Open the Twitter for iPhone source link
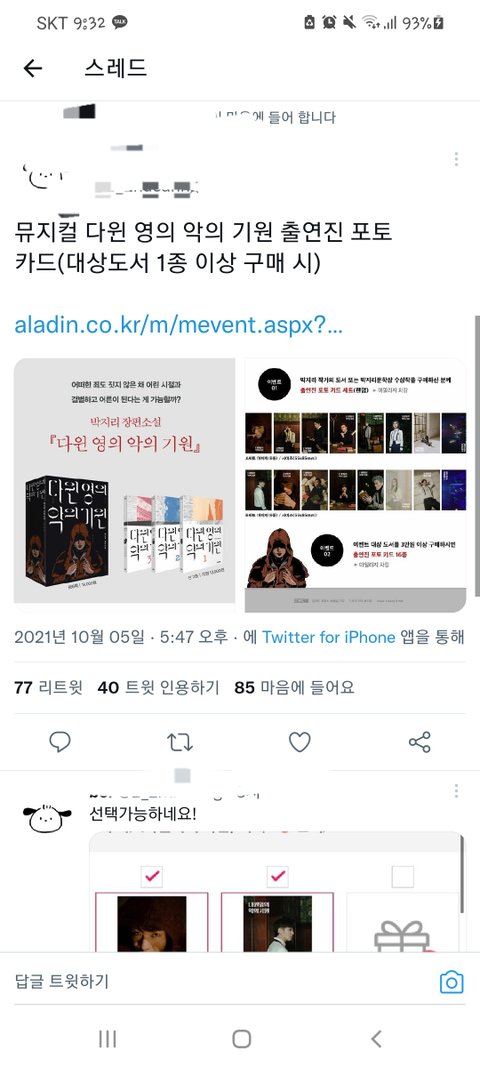 click(x=329, y=637)
